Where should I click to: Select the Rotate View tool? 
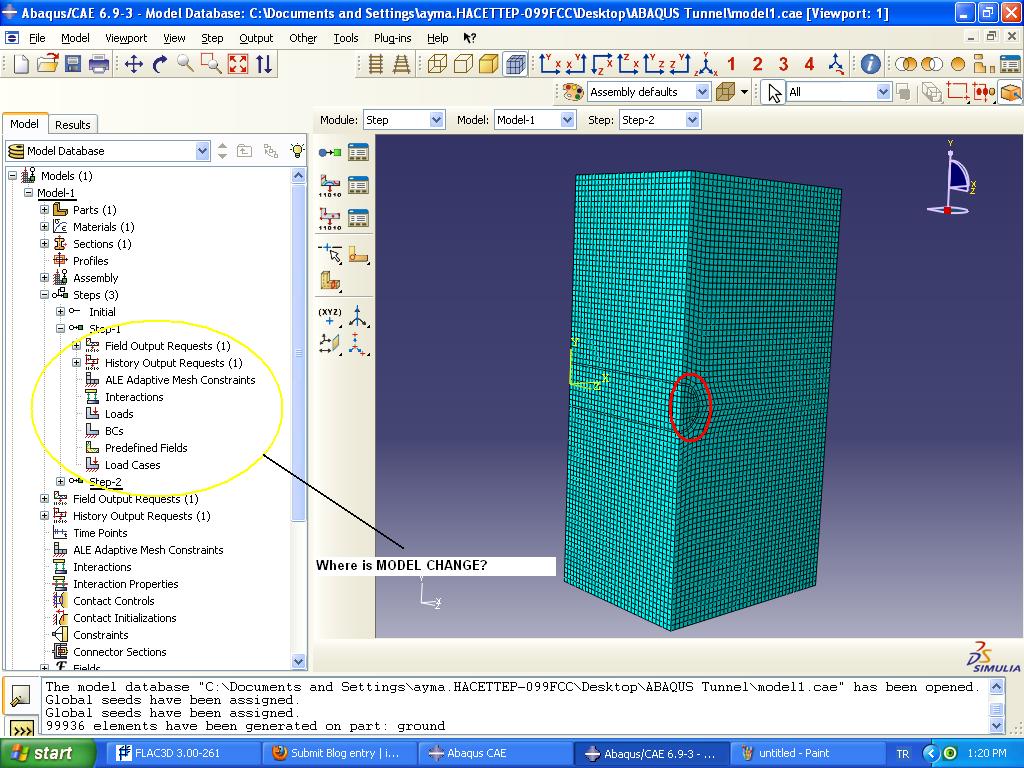(x=160, y=64)
